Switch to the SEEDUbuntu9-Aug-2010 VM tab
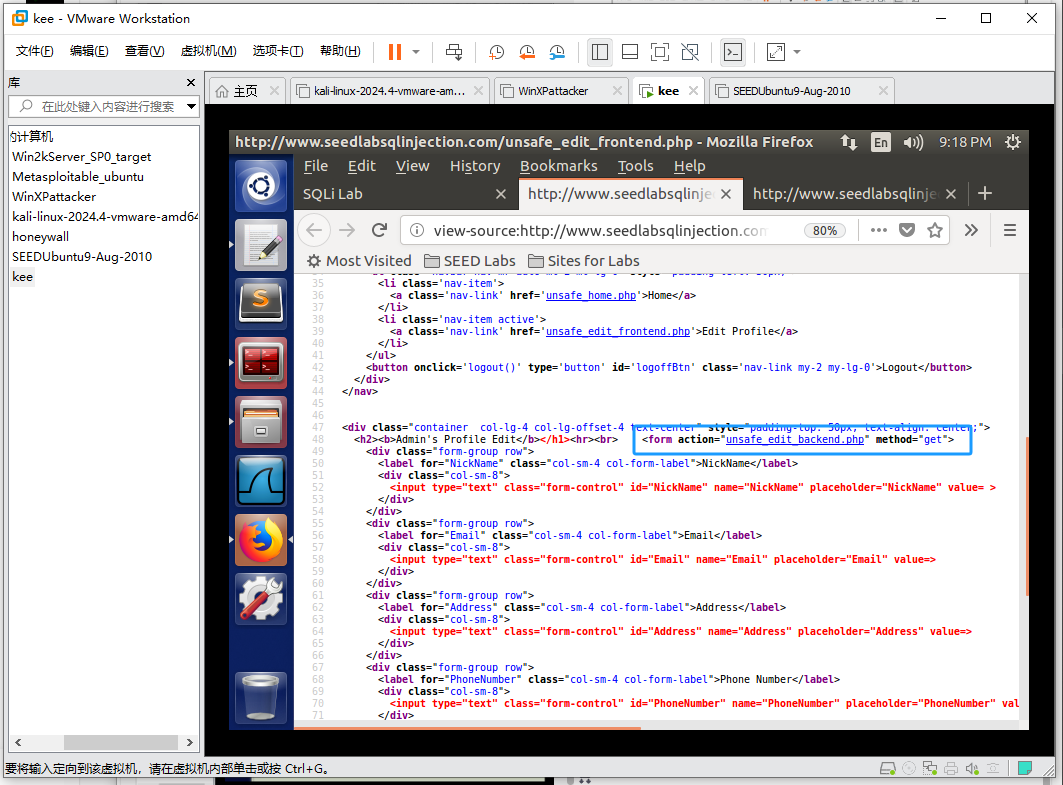 (791, 91)
